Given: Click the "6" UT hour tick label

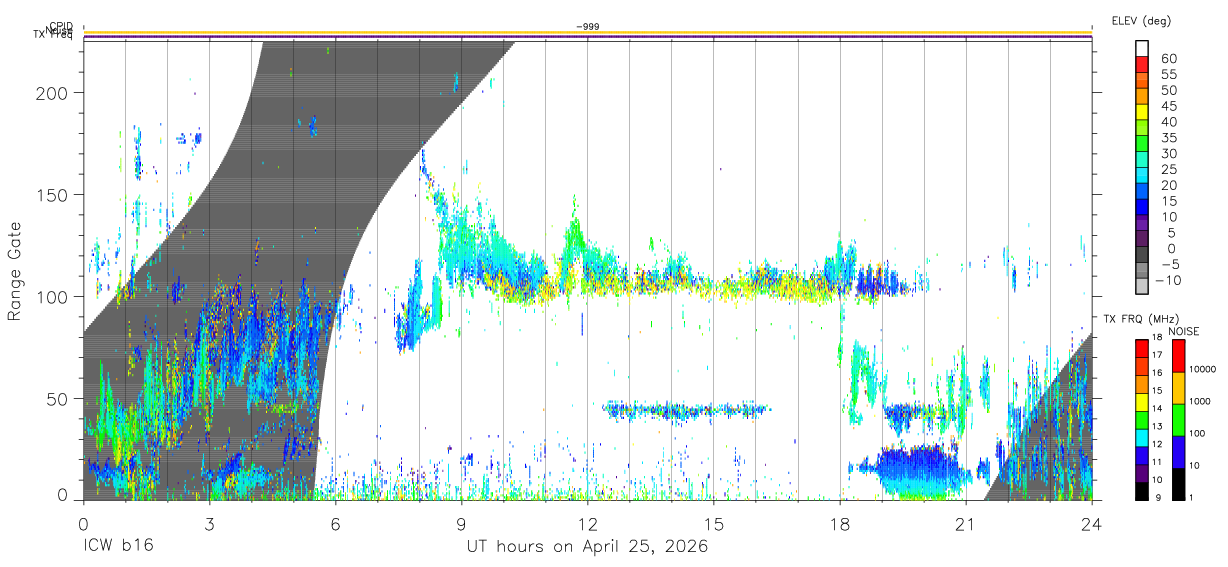Looking at the screenshot, I should (x=336, y=525).
